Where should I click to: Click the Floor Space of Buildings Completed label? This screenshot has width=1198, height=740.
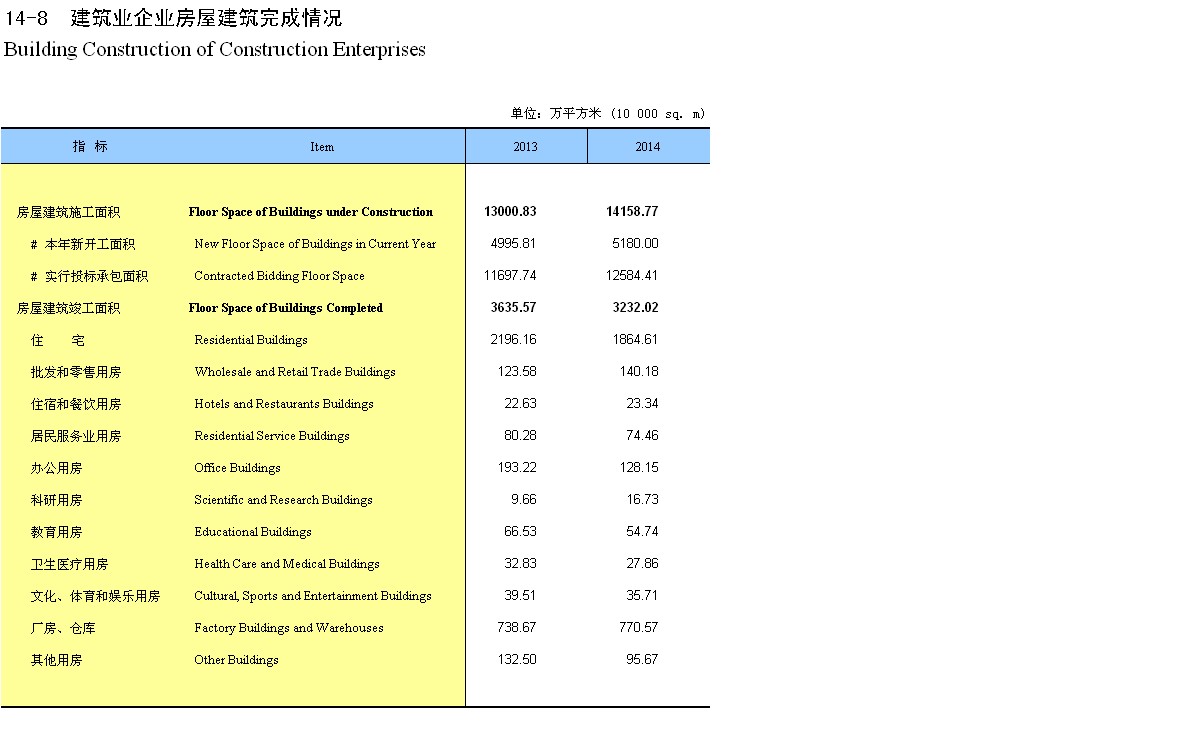click(x=285, y=308)
